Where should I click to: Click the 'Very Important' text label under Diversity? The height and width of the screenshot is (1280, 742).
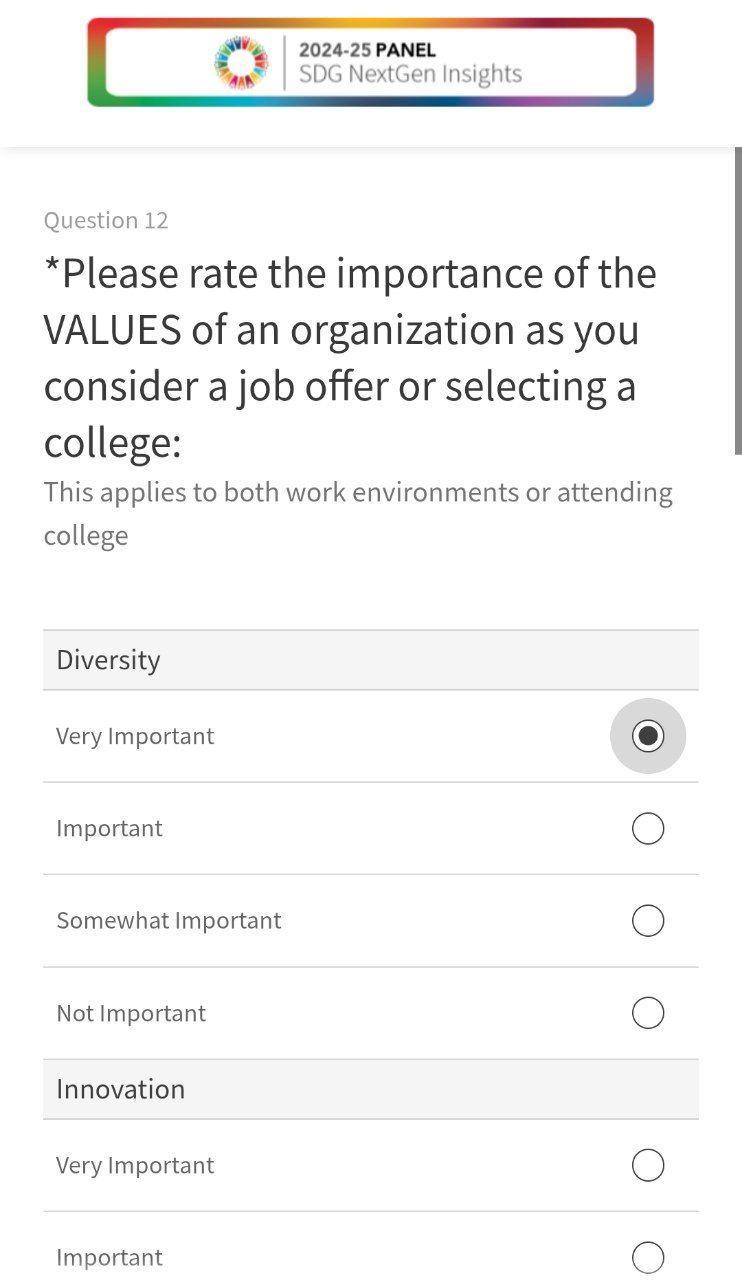135,736
